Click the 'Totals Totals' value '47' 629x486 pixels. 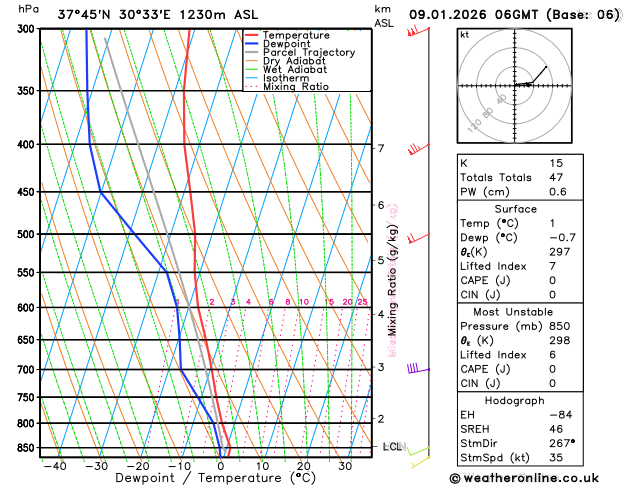point(556,178)
